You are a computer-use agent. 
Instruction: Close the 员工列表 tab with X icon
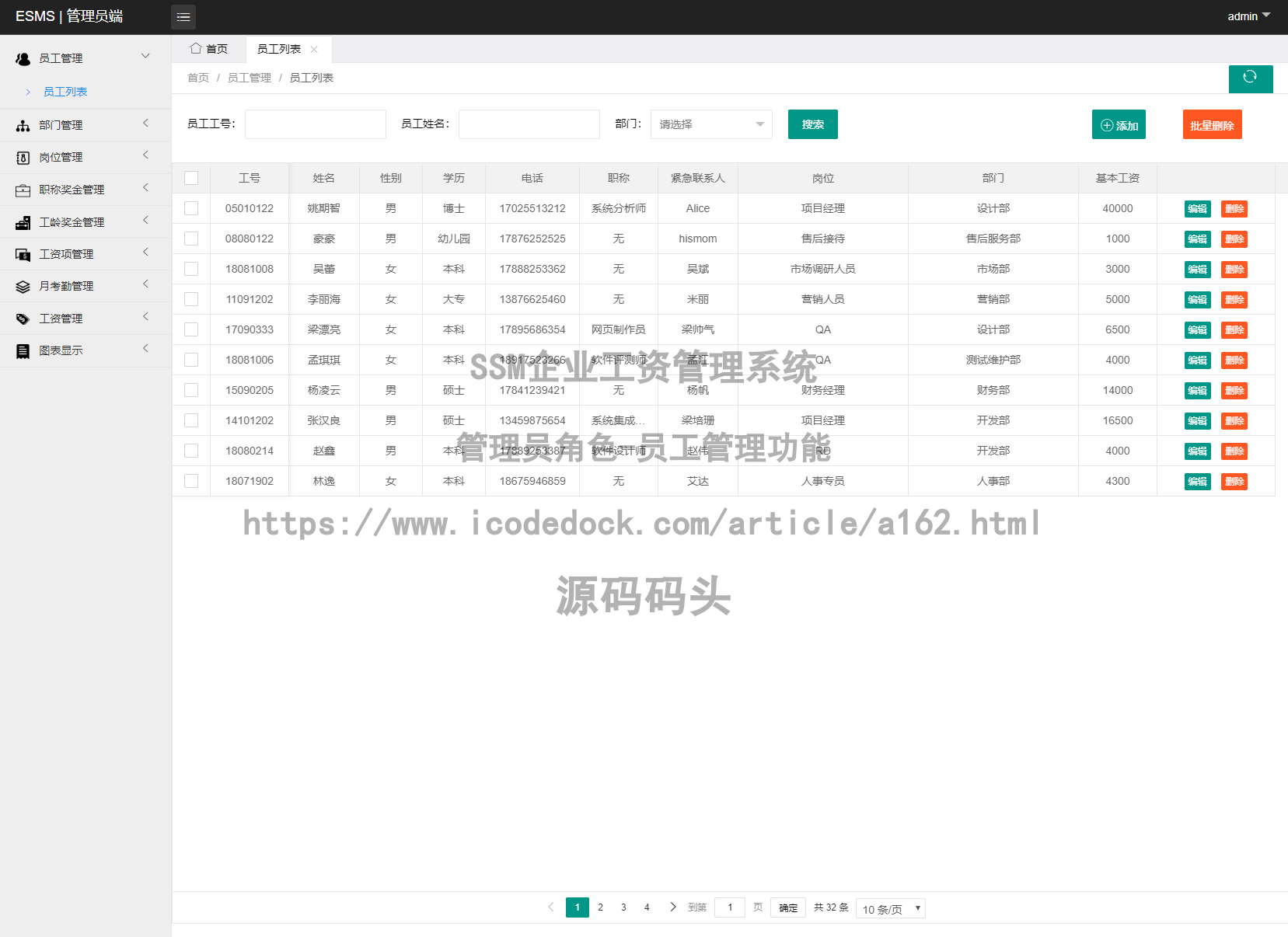tap(314, 49)
